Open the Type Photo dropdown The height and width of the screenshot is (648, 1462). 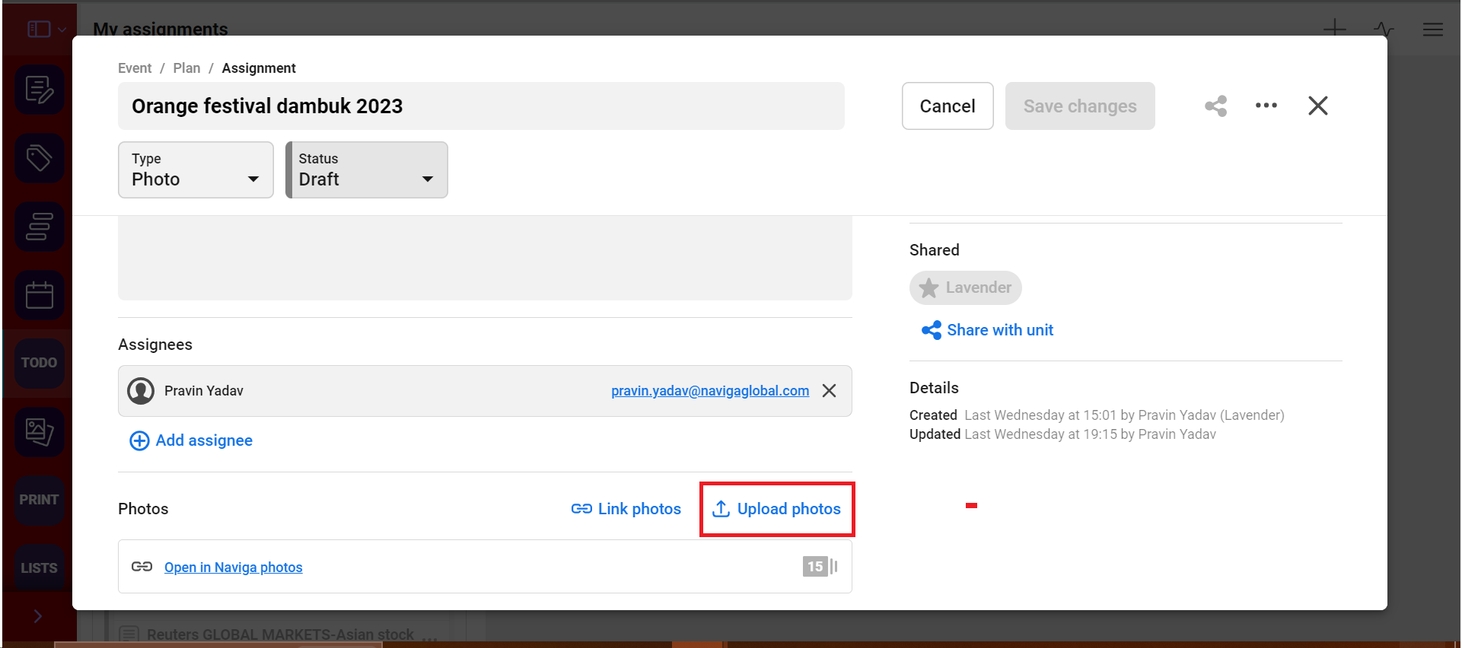tap(196, 170)
